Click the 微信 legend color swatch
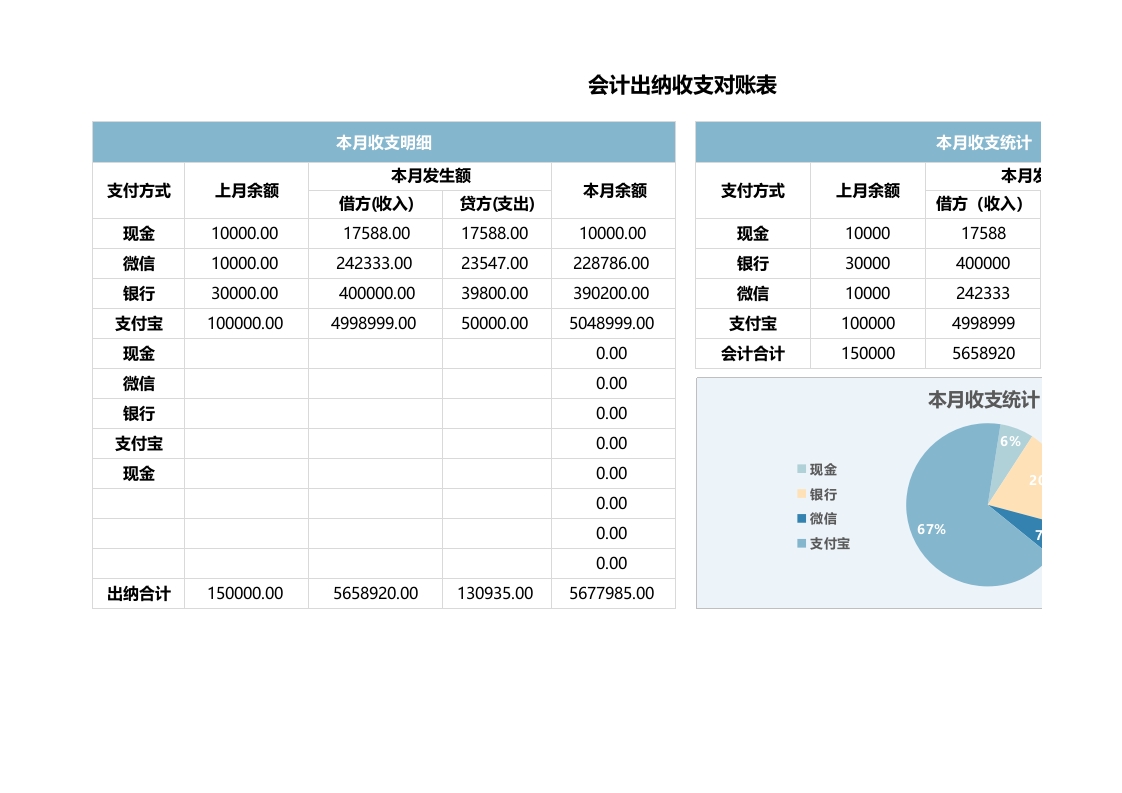 coord(801,518)
